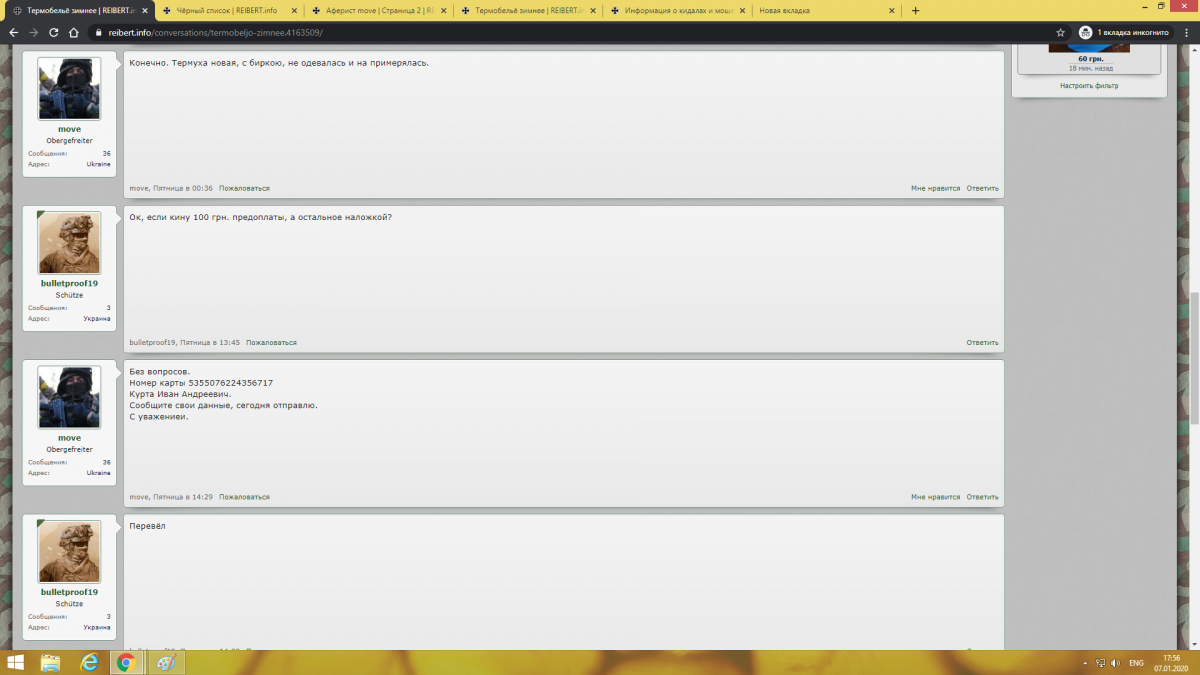Click the card number 5355076224356717 text
The height and width of the screenshot is (675, 1200).
(231, 383)
